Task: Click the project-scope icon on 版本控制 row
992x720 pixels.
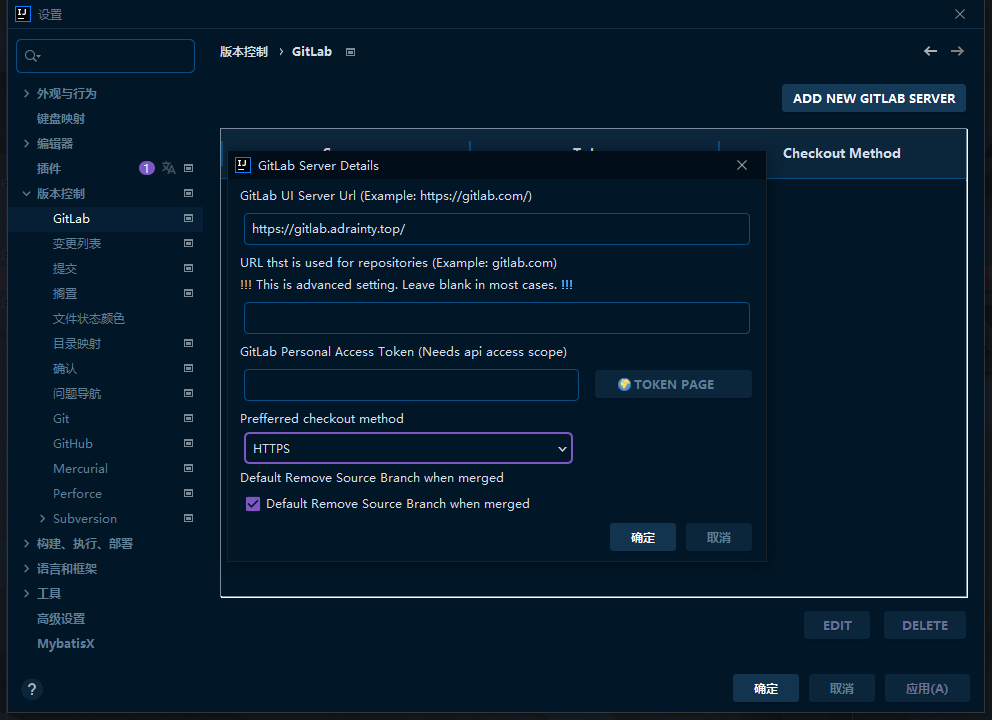Action: pyautogui.click(x=189, y=193)
